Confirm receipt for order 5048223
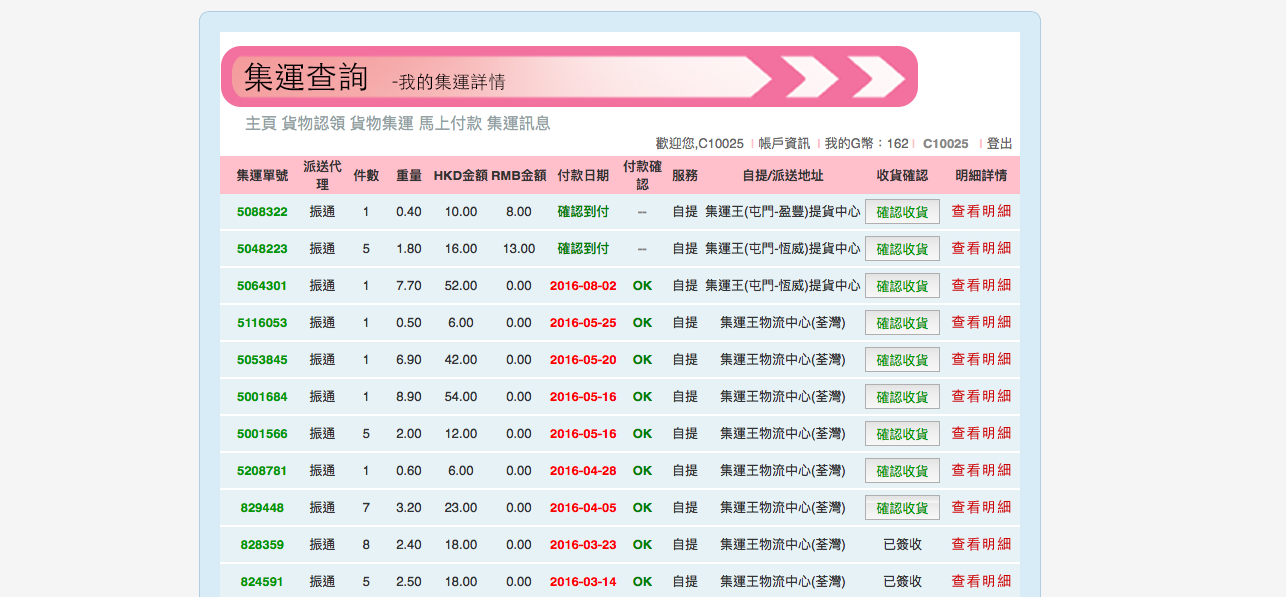The height and width of the screenshot is (597, 1286). [x=902, y=249]
